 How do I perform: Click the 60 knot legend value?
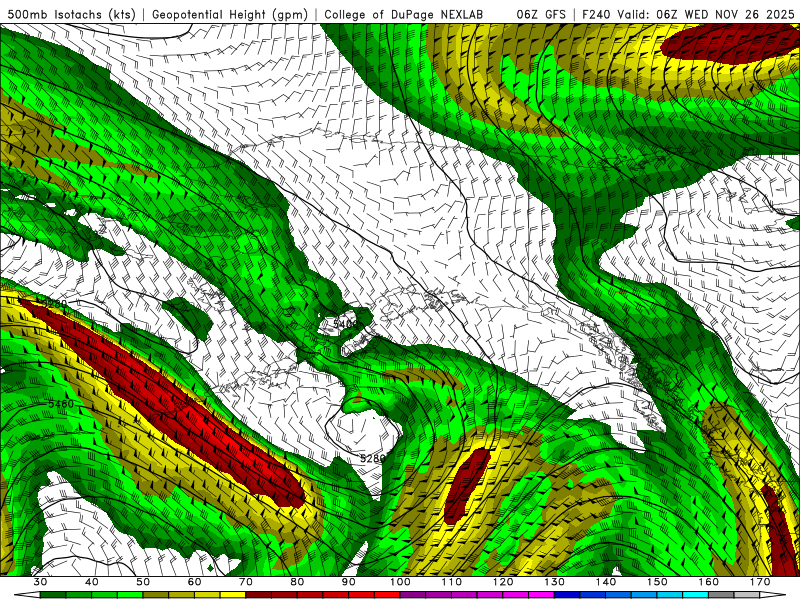[194, 582]
